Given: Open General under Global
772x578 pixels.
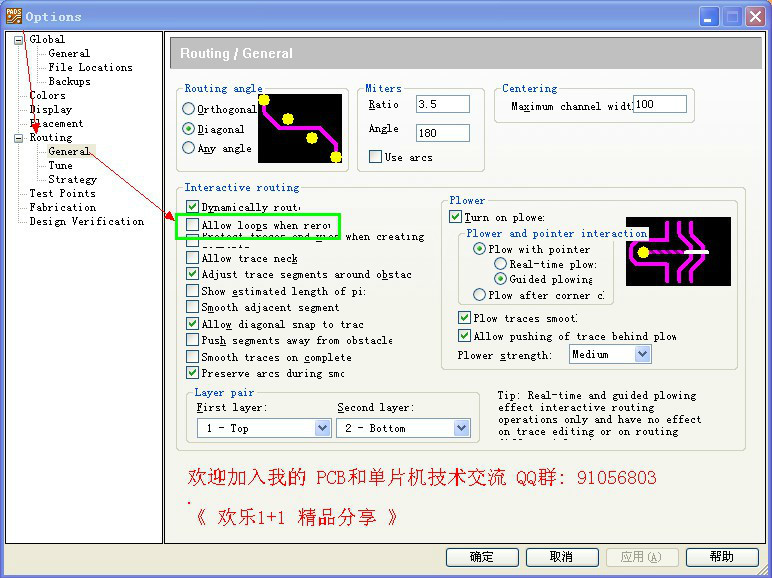Looking at the screenshot, I should click(69, 53).
